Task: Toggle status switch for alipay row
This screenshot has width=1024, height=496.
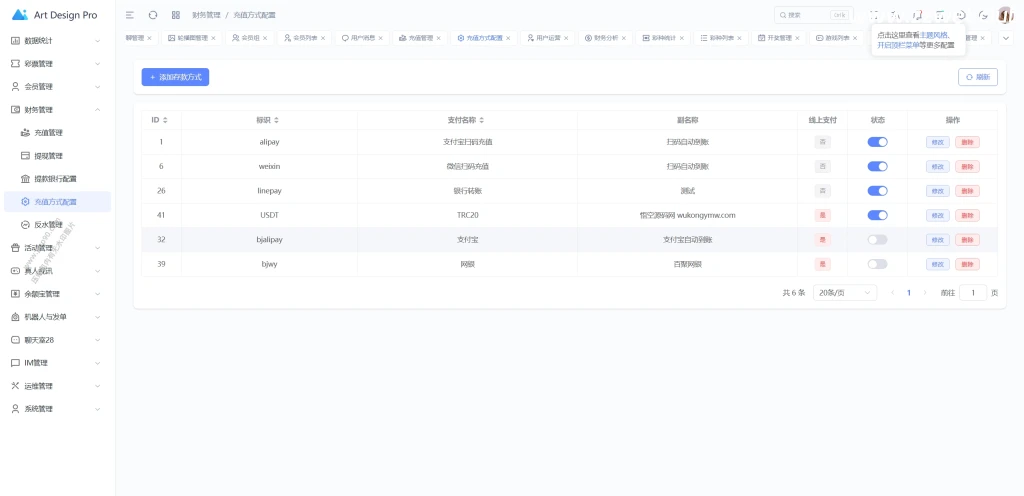Action: (x=877, y=142)
